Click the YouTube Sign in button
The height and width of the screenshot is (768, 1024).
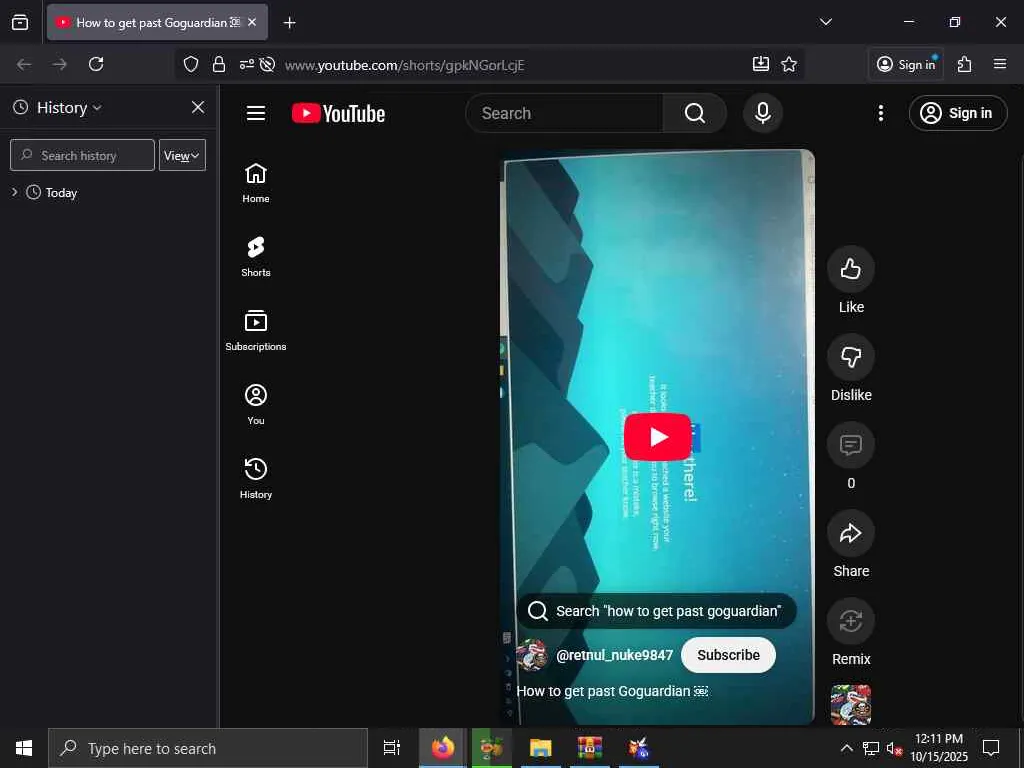pyautogui.click(x=957, y=114)
